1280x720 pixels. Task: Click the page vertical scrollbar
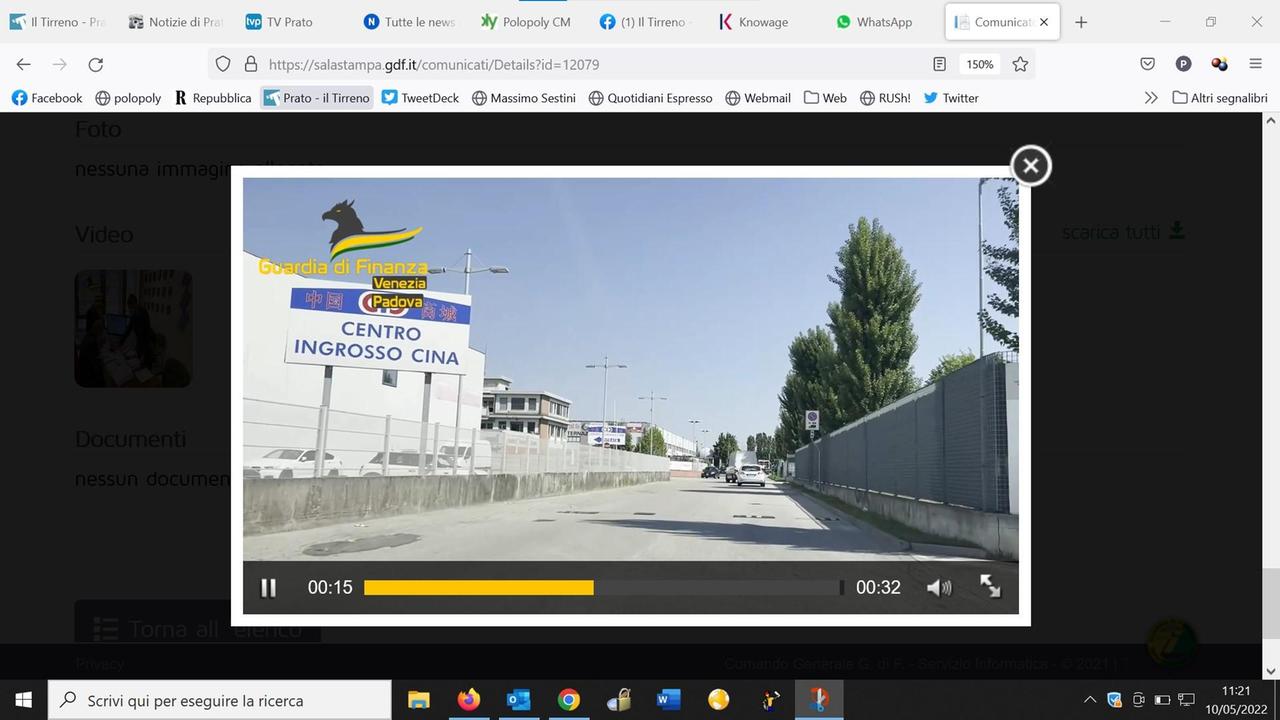1271,603
